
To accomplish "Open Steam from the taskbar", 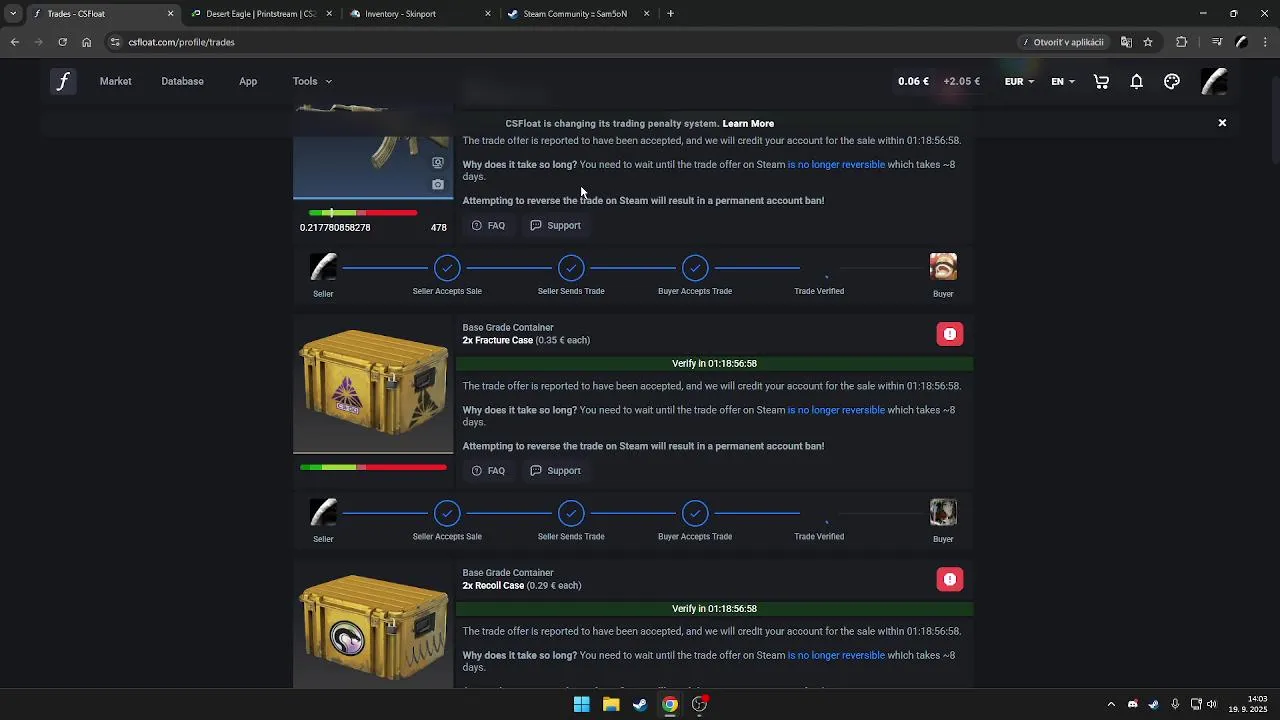I will (640, 704).
